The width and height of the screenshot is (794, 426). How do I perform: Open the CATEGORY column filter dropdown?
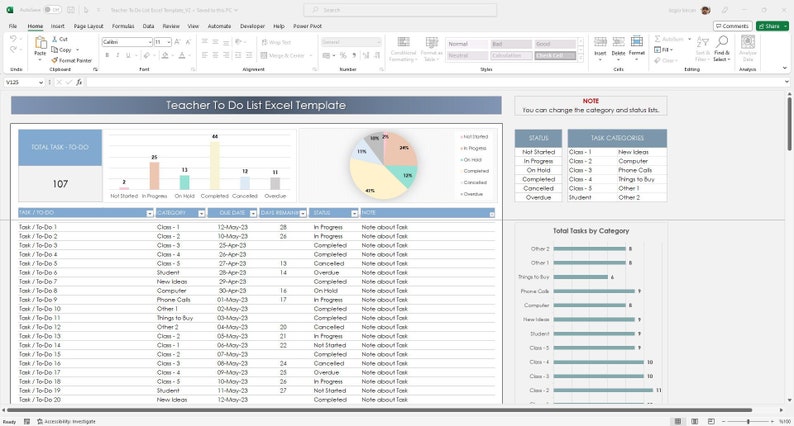pyautogui.click(x=201, y=214)
